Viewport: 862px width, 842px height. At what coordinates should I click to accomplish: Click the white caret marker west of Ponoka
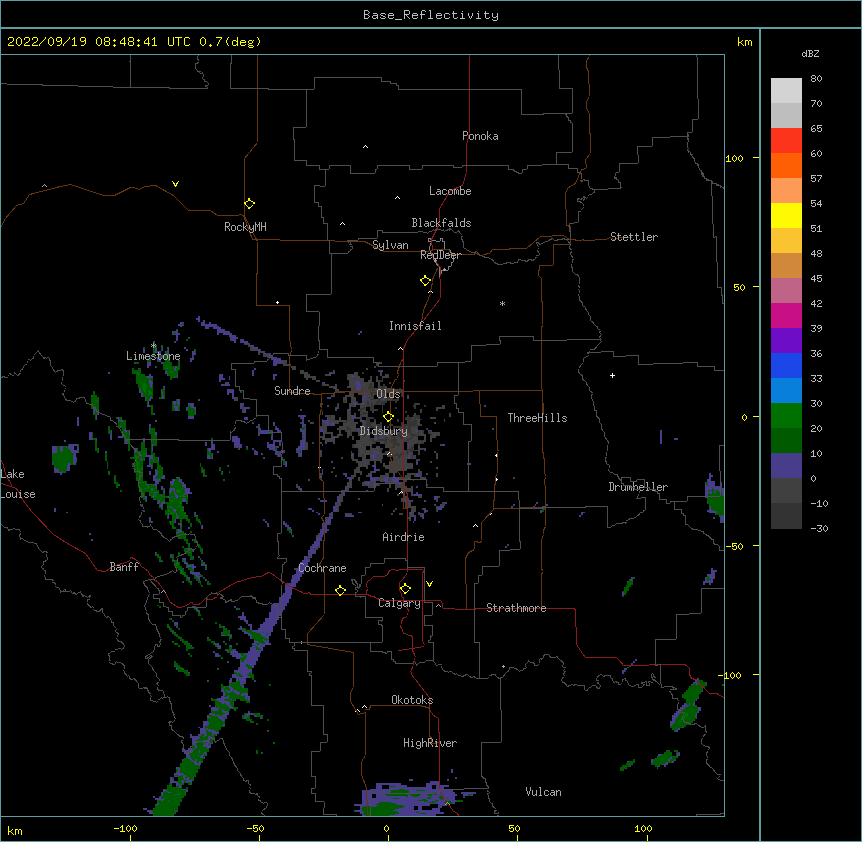pos(365,147)
